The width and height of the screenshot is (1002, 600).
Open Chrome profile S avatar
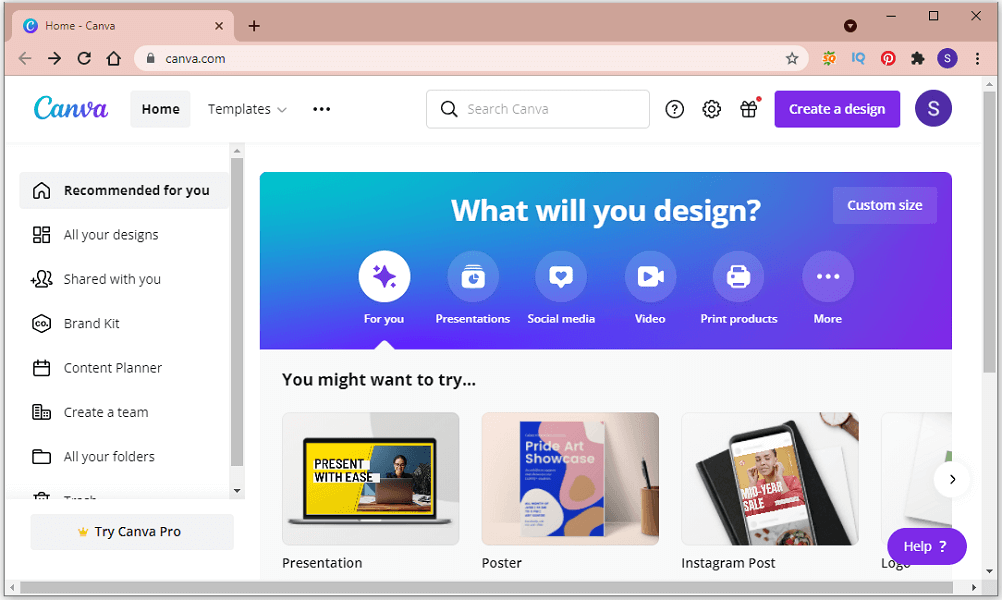tap(947, 59)
